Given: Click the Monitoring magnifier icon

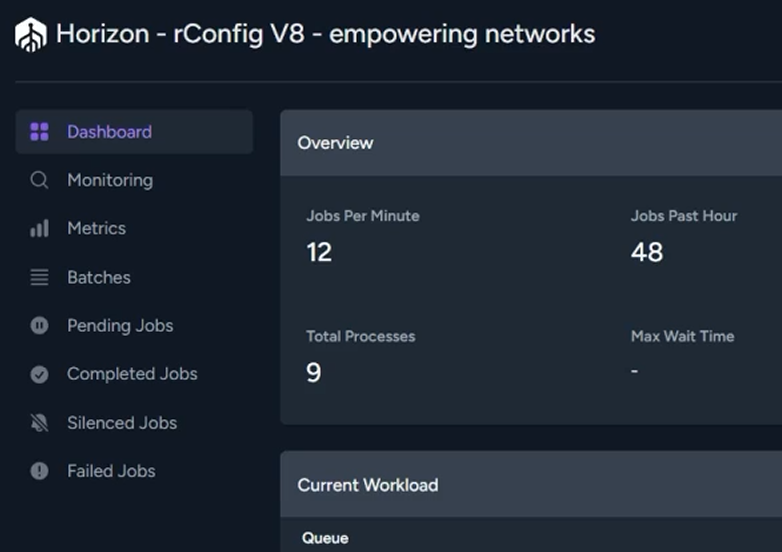Looking at the screenshot, I should tap(39, 180).
